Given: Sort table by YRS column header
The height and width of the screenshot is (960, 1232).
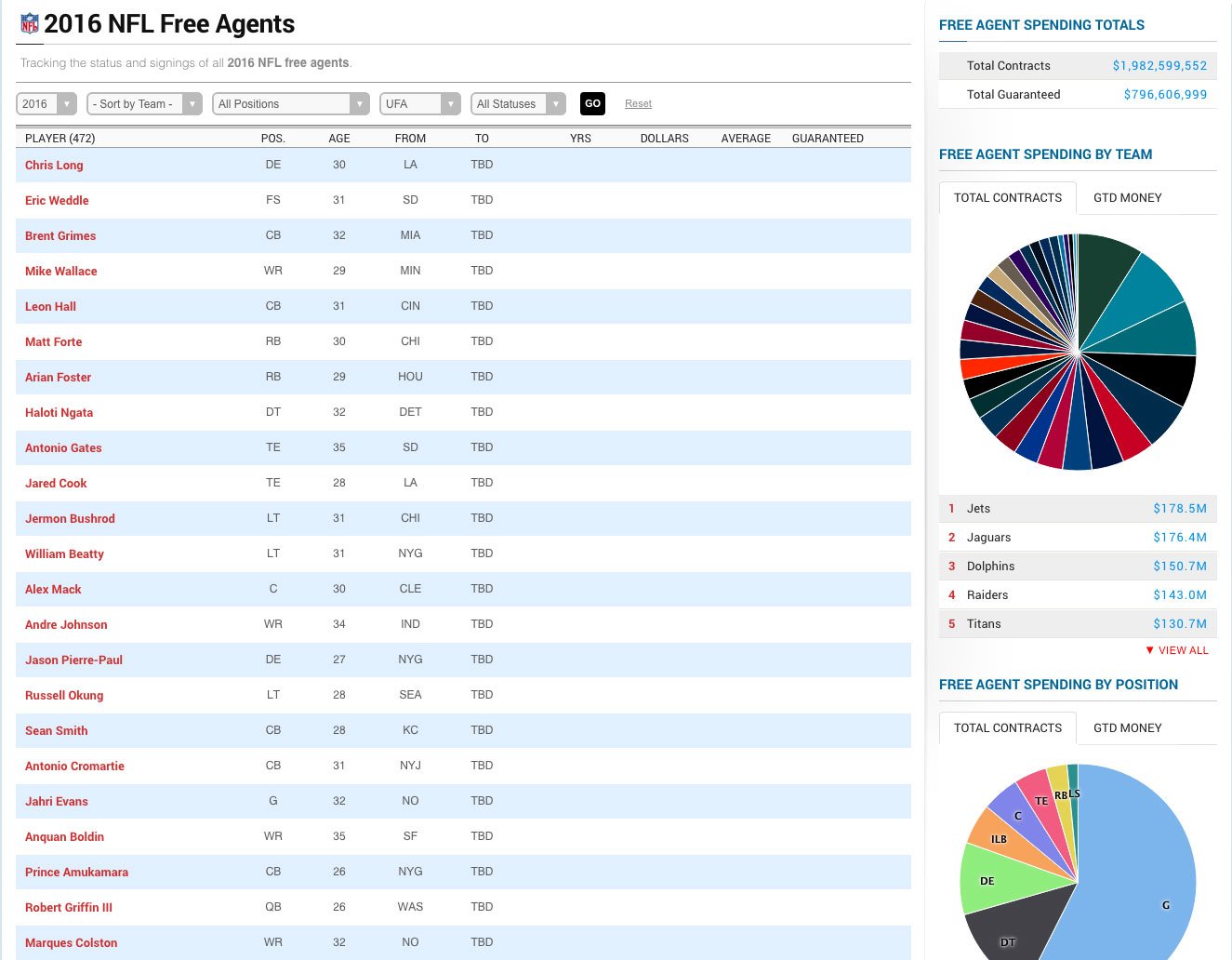Looking at the screenshot, I should 580,138.
